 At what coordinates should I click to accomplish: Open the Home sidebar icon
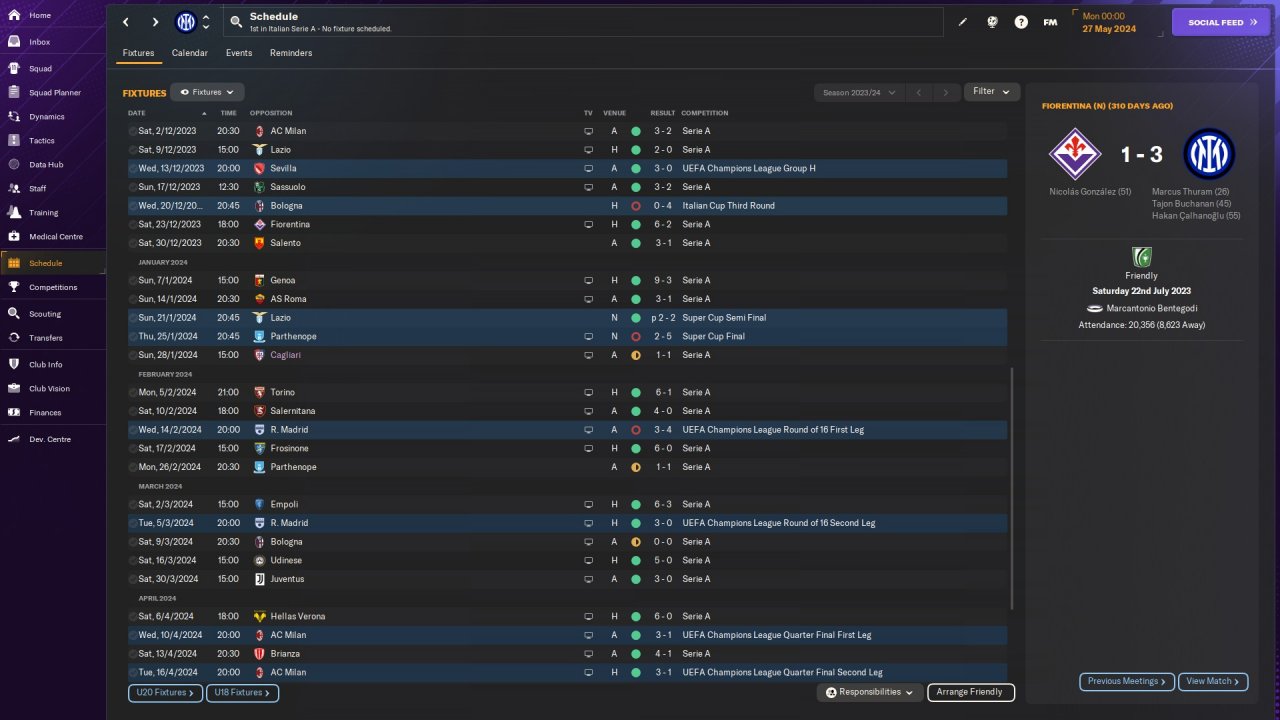[x=14, y=15]
